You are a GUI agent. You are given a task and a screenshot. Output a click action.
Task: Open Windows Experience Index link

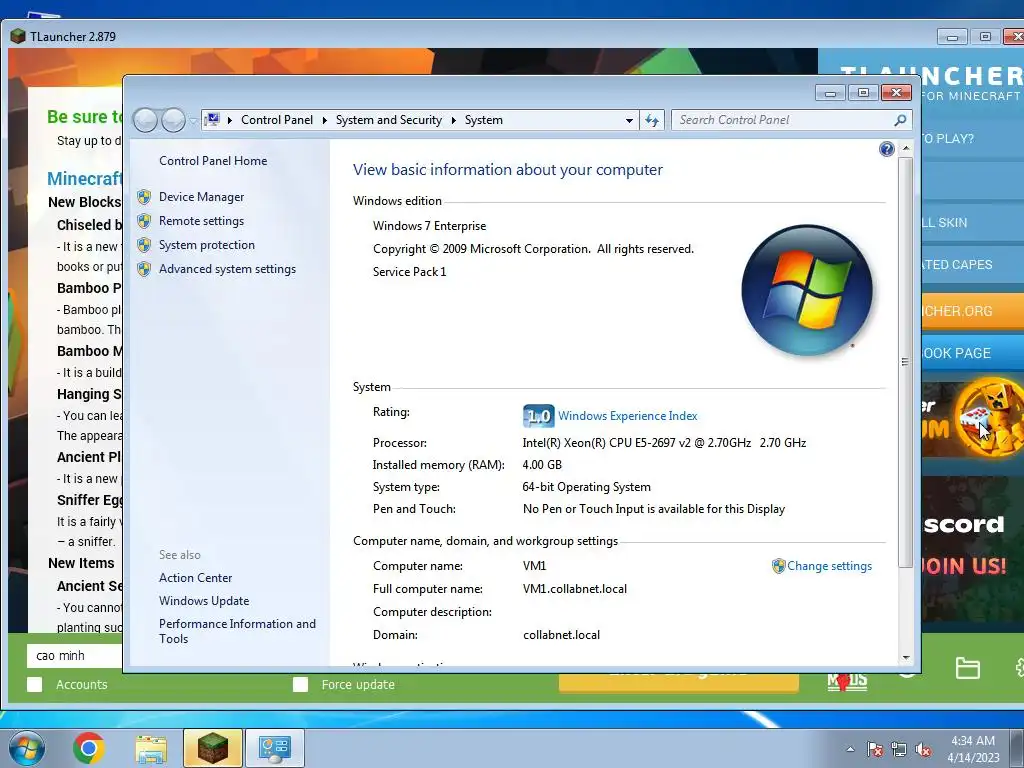[x=628, y=416]
